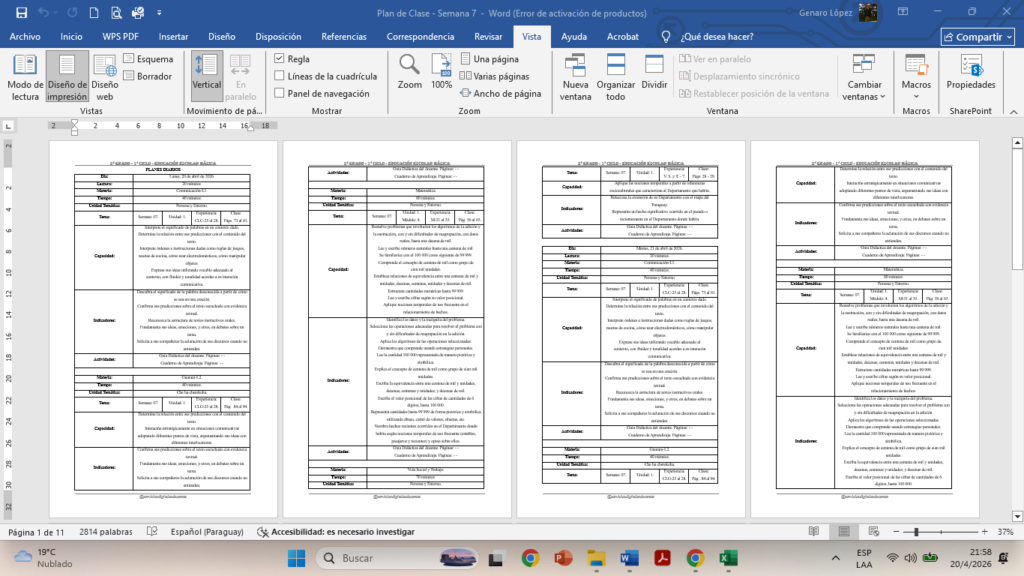Select Diseño de impresión view

[67, 78]
